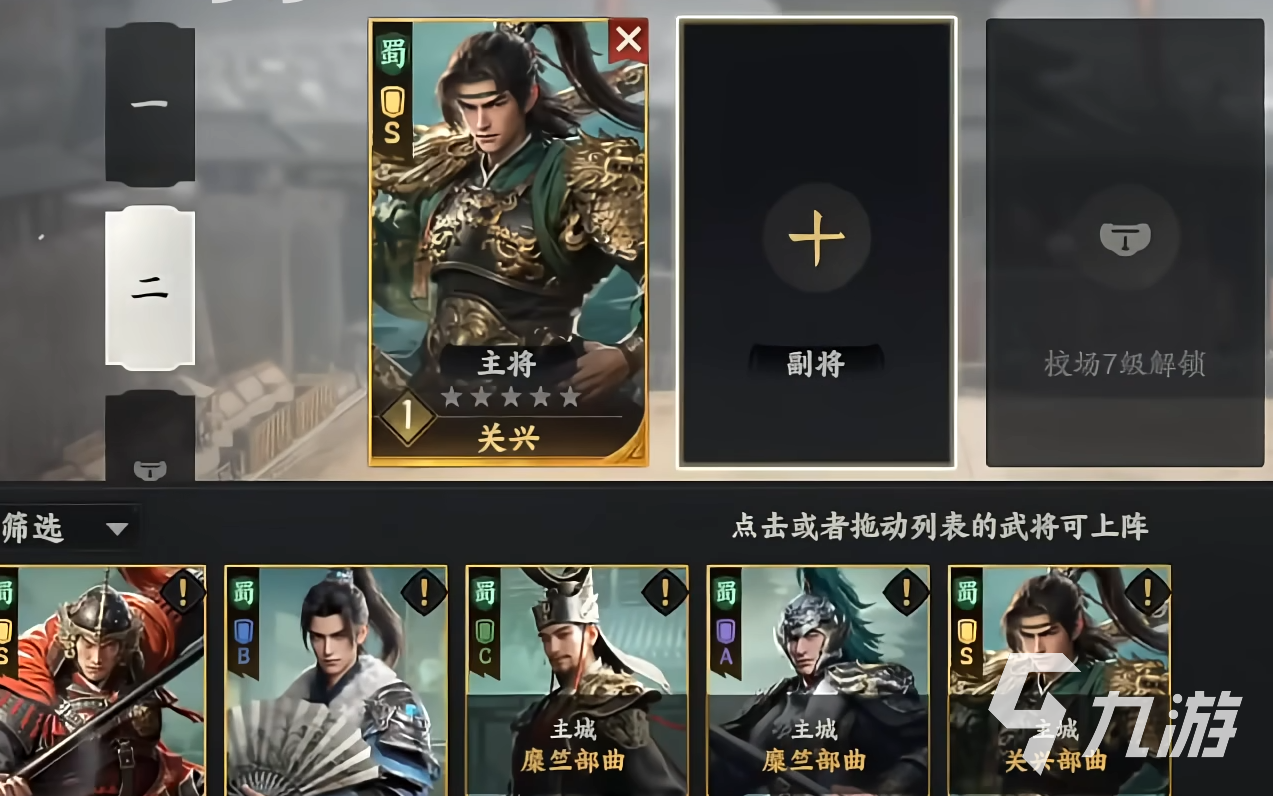This screenshot has width=1273, height=796.
Task: Click the dropdown arrow beside 筛选
Action: coord(117,529)
